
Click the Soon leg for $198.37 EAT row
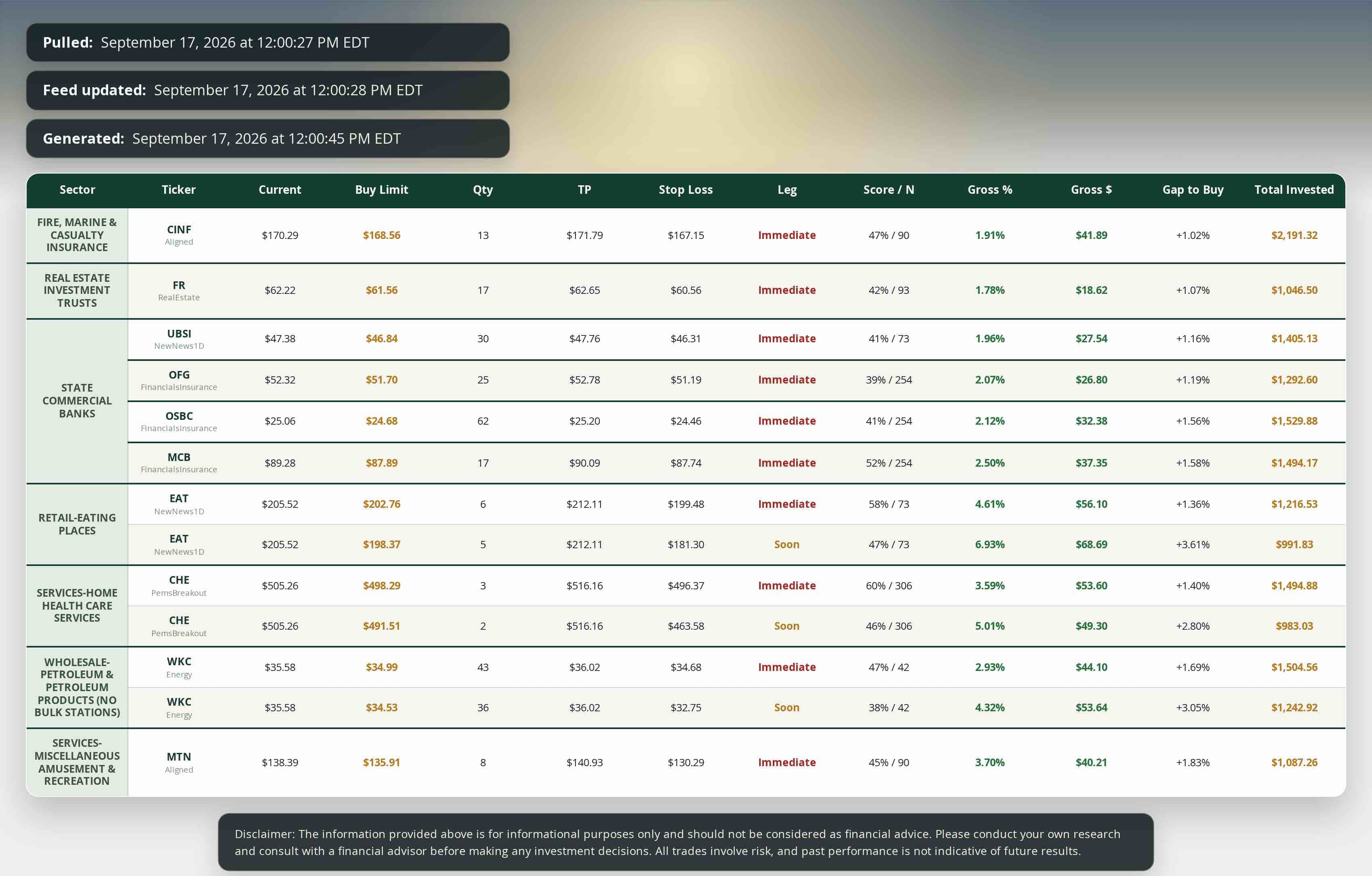coord(787,544)
